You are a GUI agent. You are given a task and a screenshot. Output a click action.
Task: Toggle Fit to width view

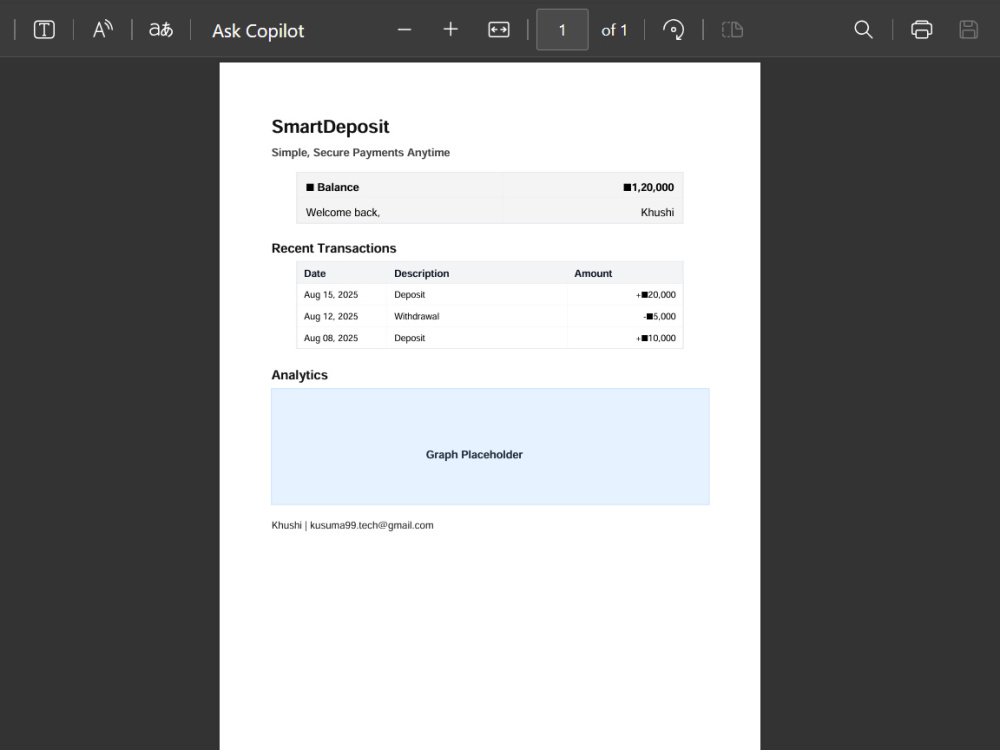(499, 30)
